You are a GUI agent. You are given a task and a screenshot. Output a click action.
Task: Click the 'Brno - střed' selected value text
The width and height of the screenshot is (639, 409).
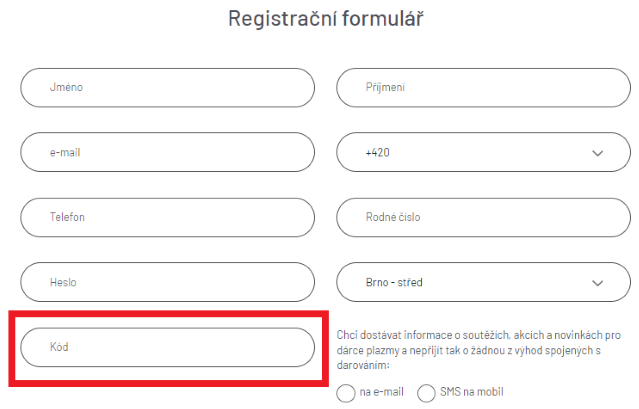(x=394, y=282)
